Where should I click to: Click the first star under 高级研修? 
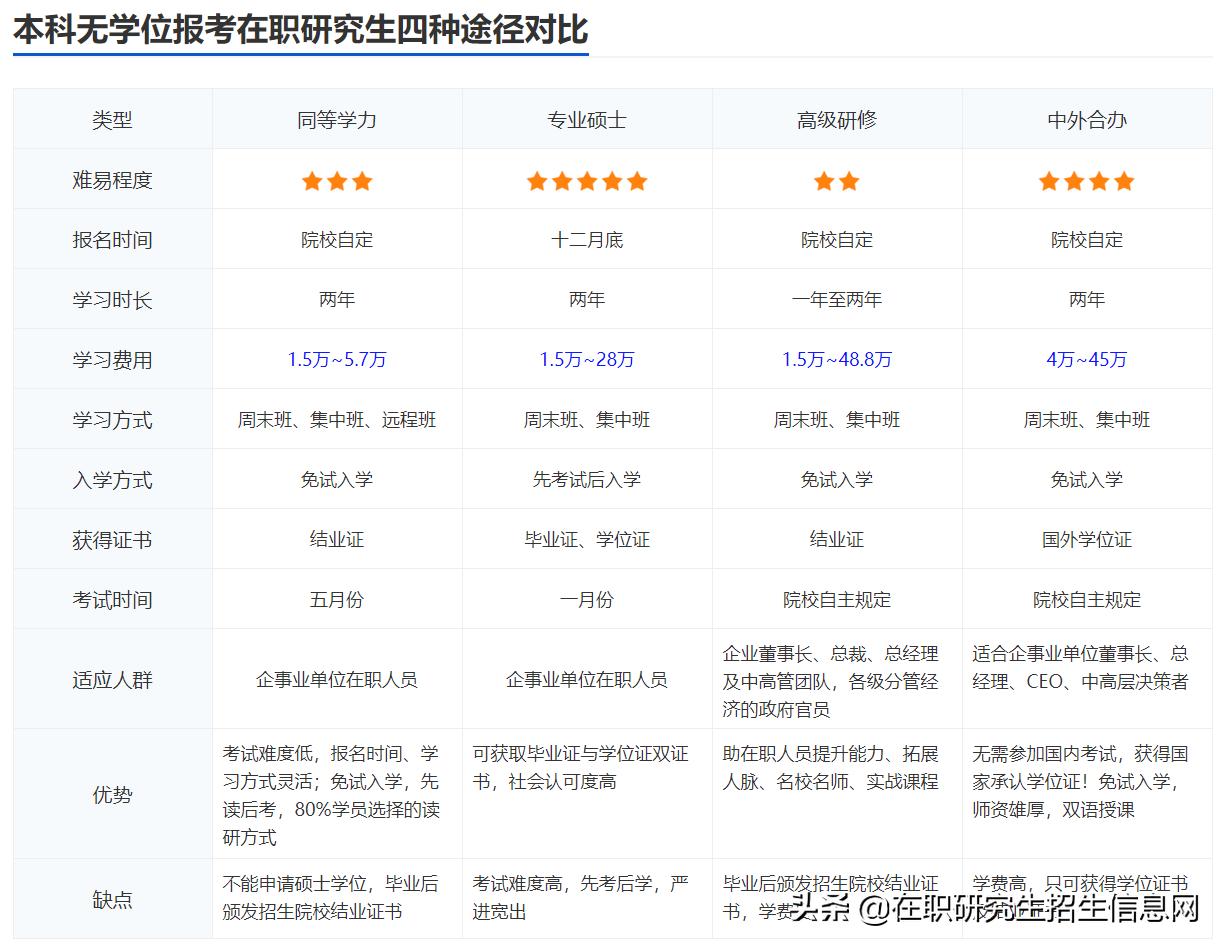click(x=822, y=181)
